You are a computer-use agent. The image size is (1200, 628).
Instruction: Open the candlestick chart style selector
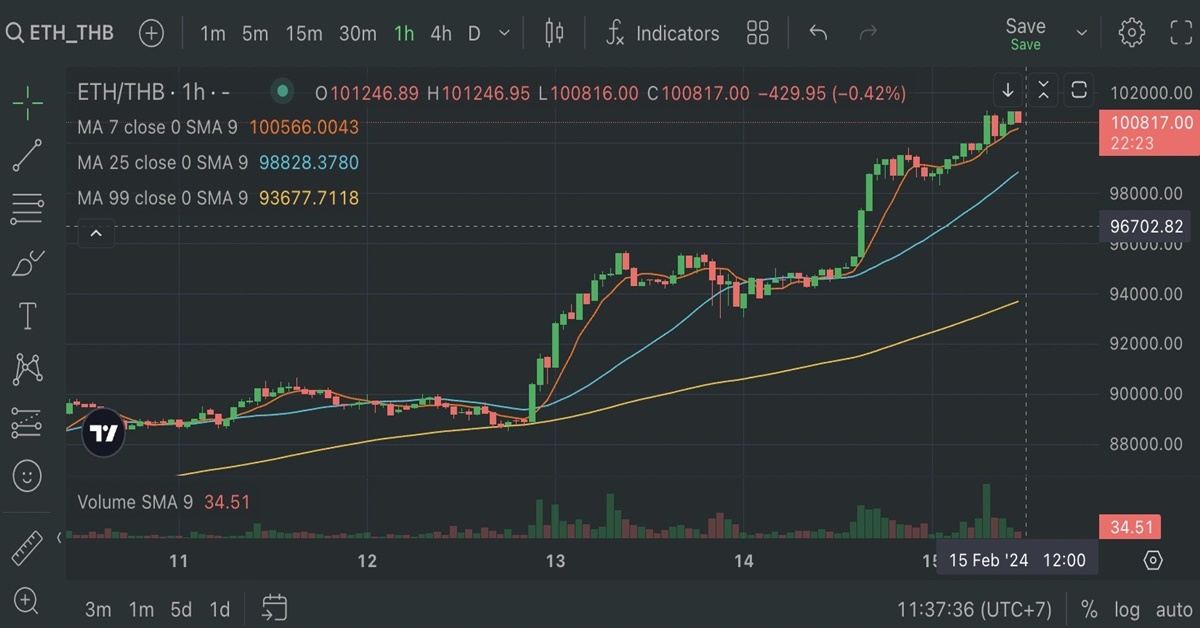point(554,33)
